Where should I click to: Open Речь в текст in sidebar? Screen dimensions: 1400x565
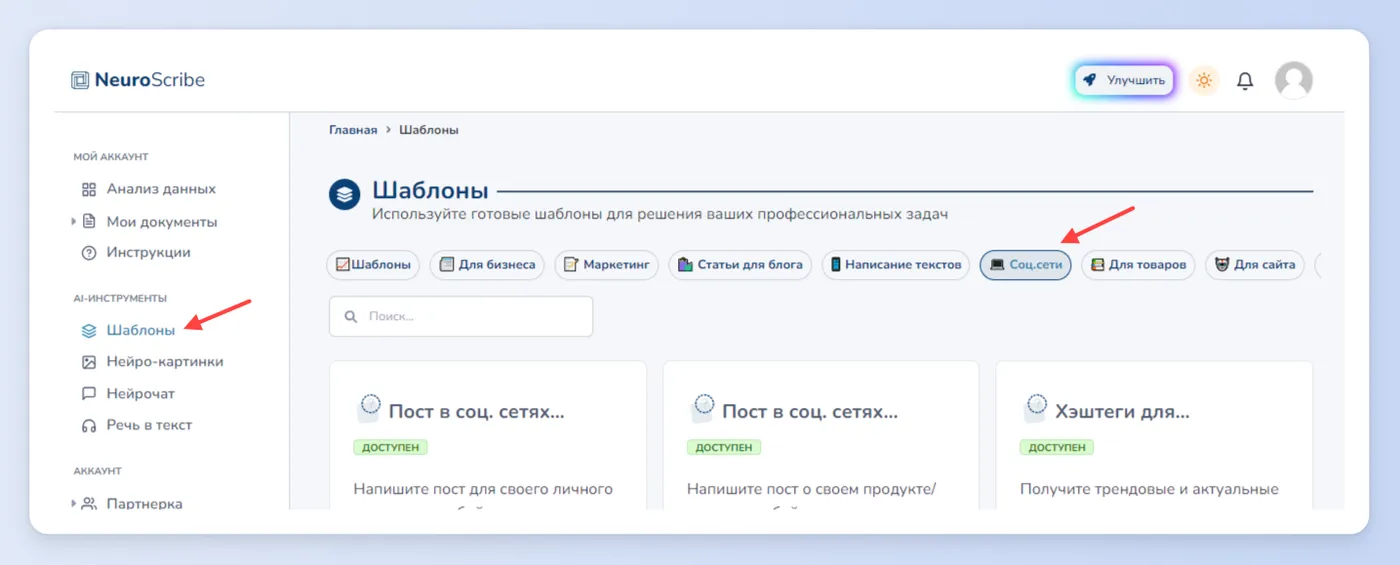pyautogui.click(x=149, y=425)
